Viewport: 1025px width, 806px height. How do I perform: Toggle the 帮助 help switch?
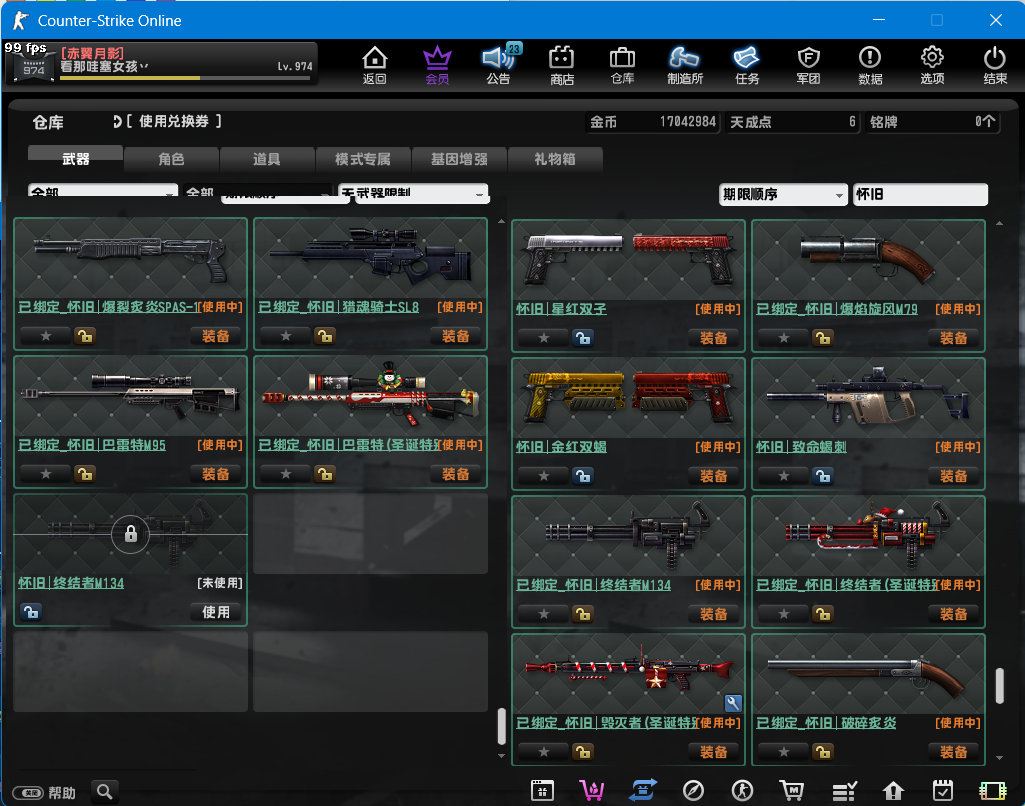point(28,793)
